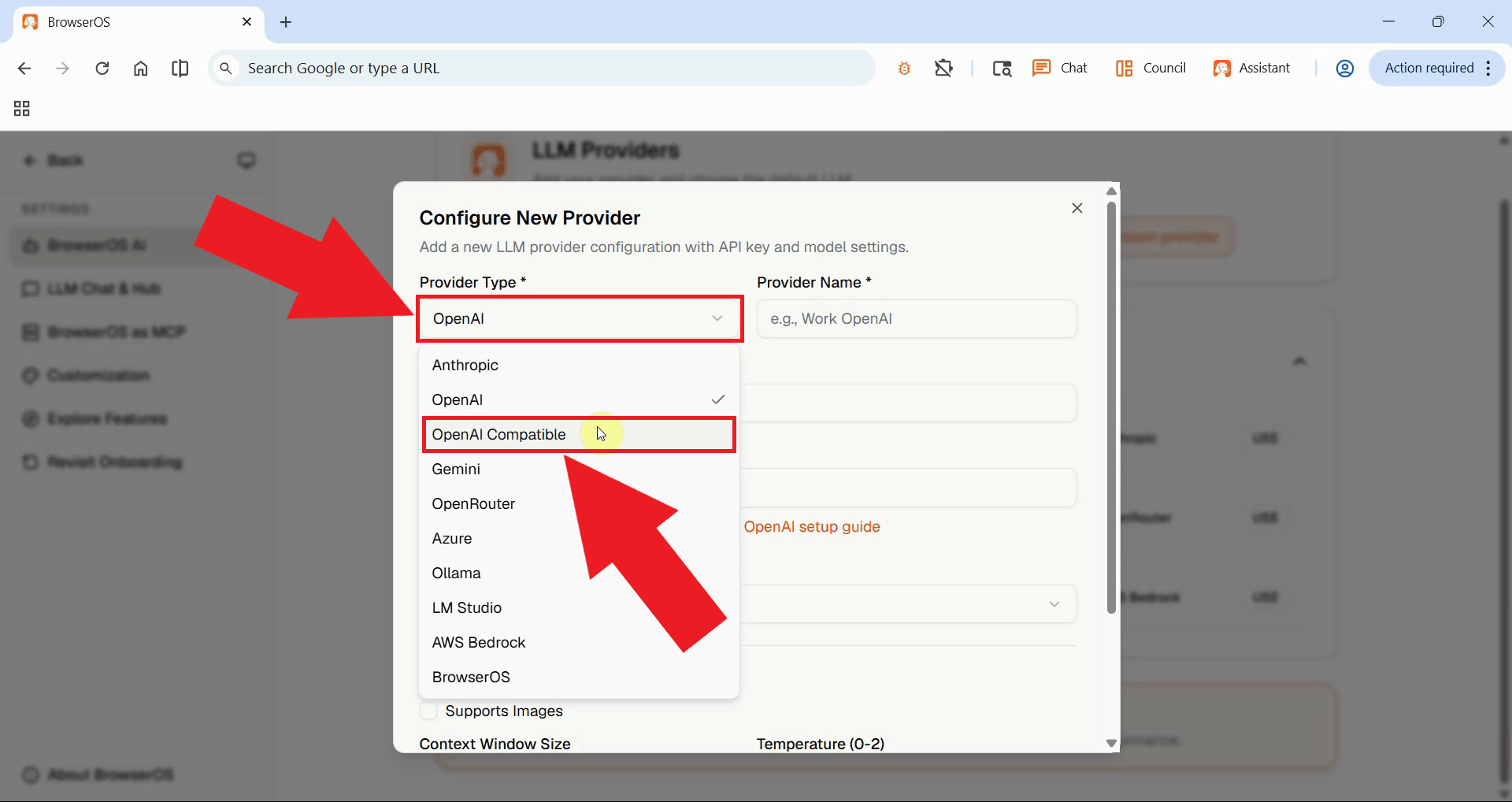Screen dimensions: 1512x802
Task: Open the BrowserOS Assistant
Action: point(1251,68)
